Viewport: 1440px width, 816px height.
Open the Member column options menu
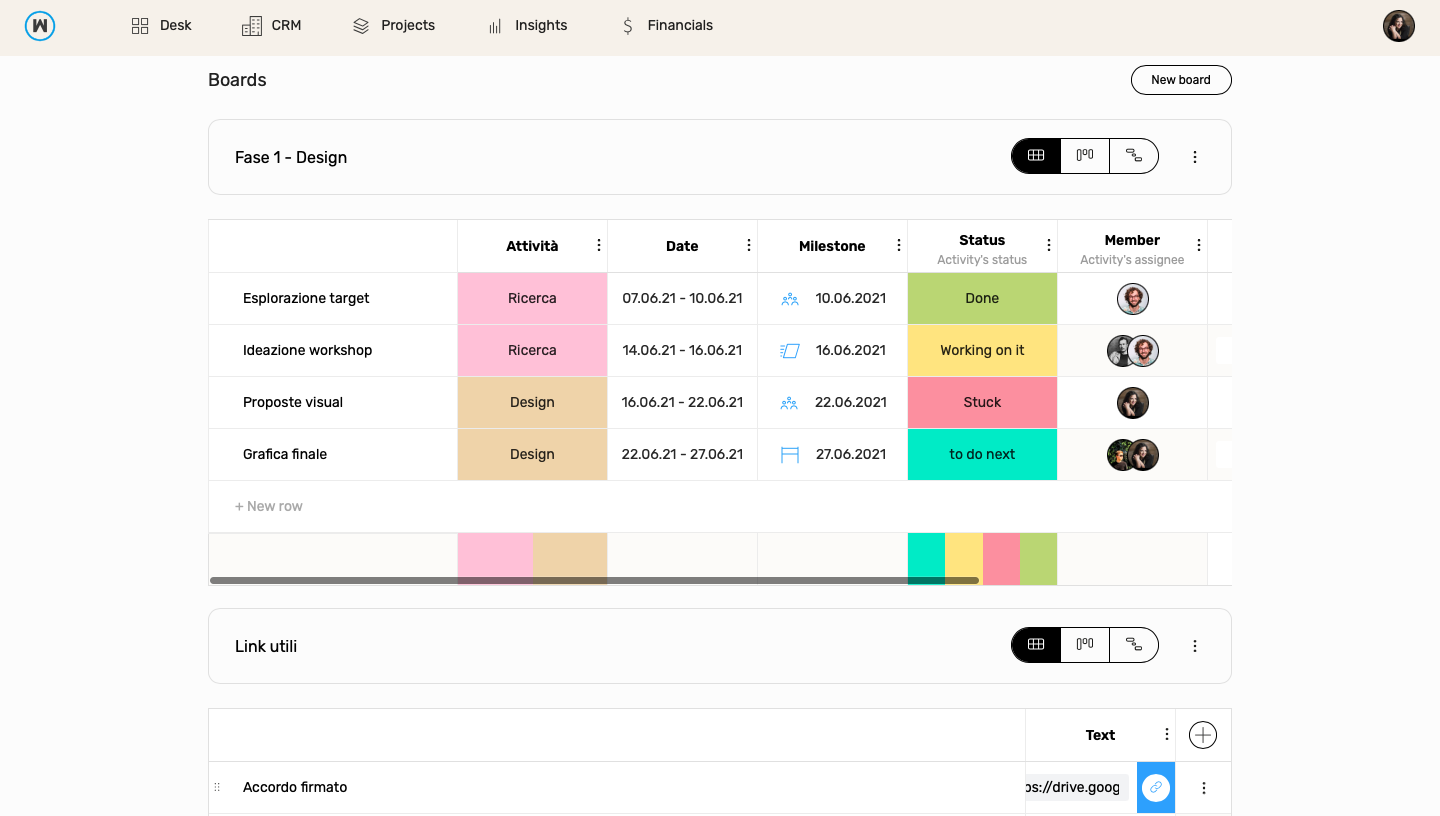pos(1198,243)
